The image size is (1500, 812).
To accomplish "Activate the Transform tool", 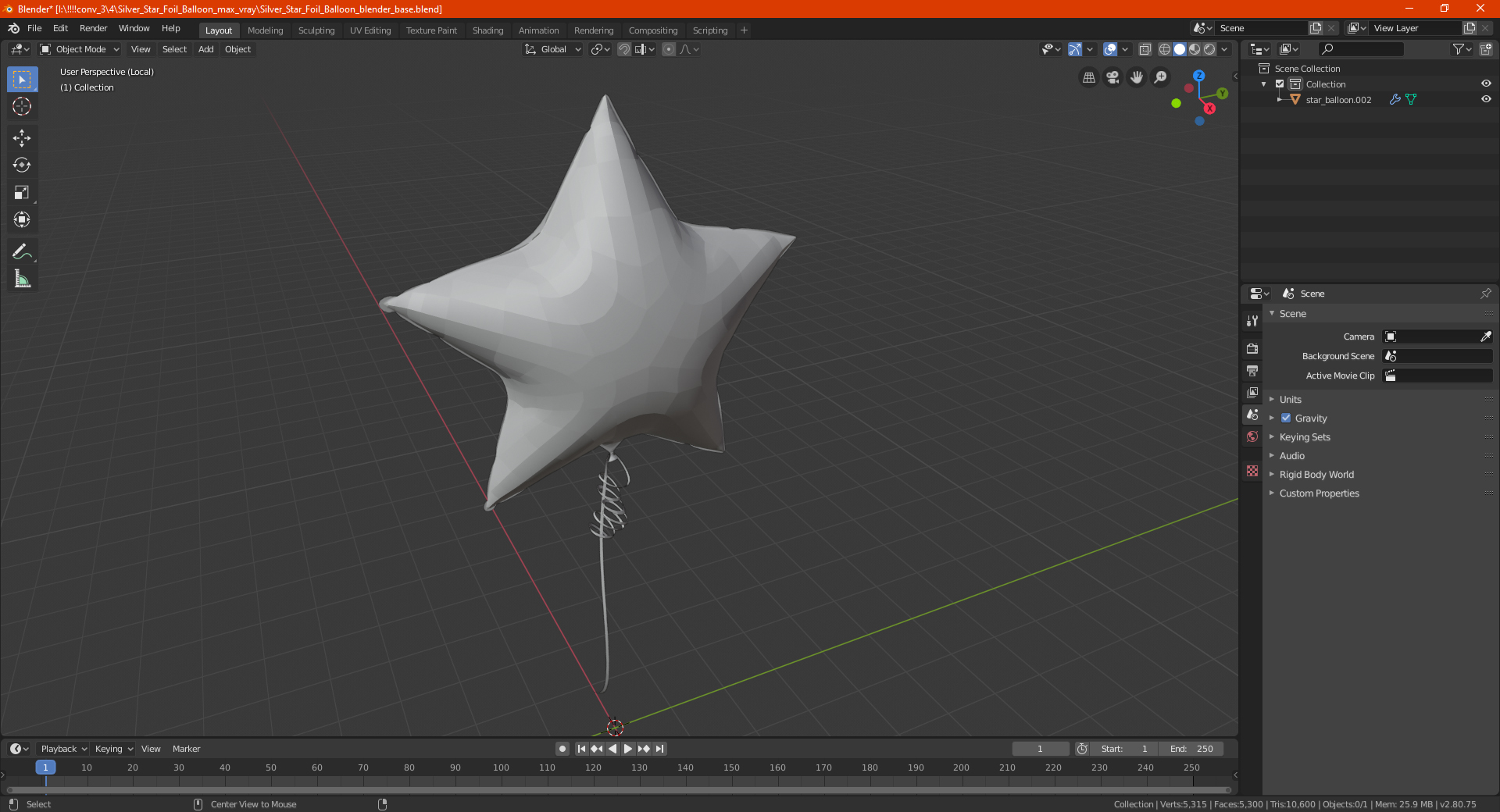I will [x=22, y=219].
